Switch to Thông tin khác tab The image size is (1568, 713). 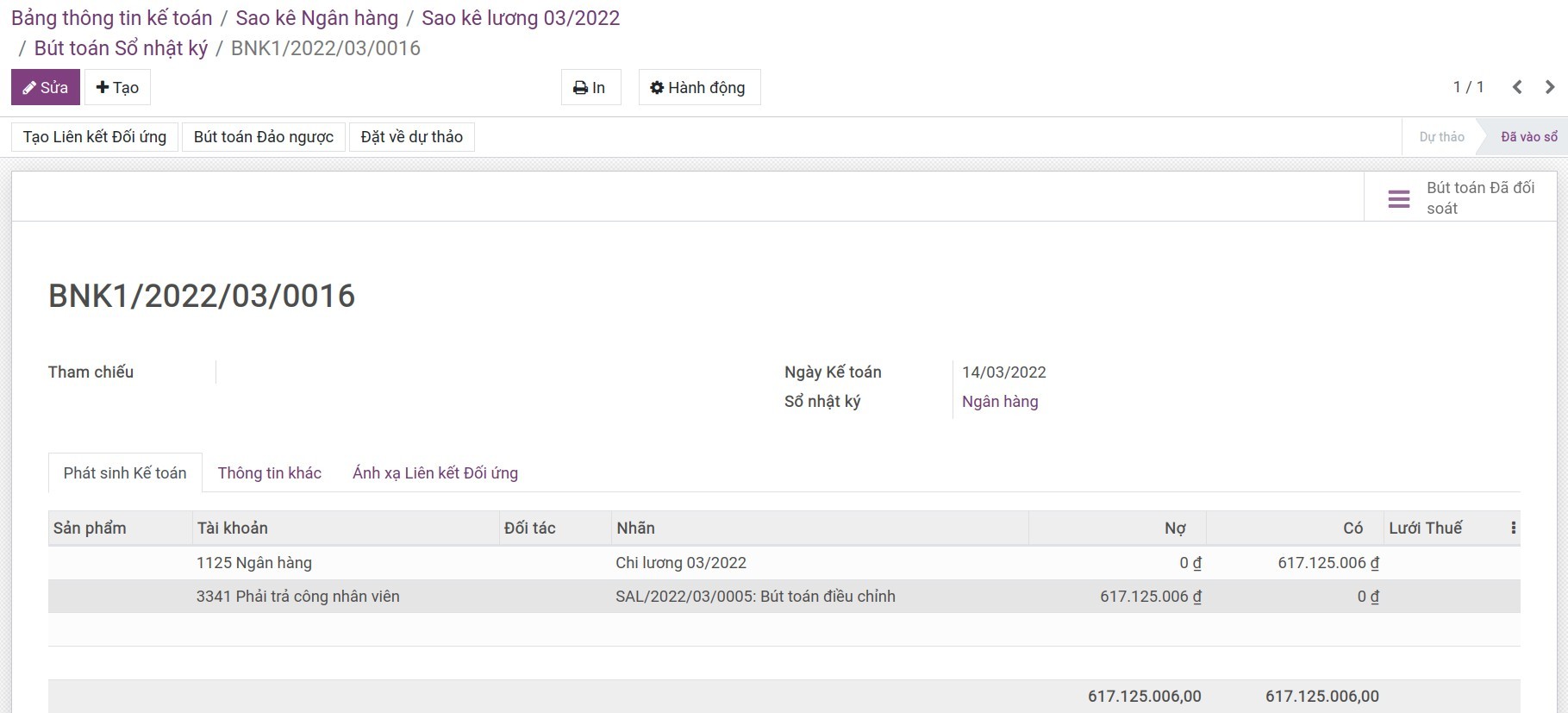click(x=270, y=472)
